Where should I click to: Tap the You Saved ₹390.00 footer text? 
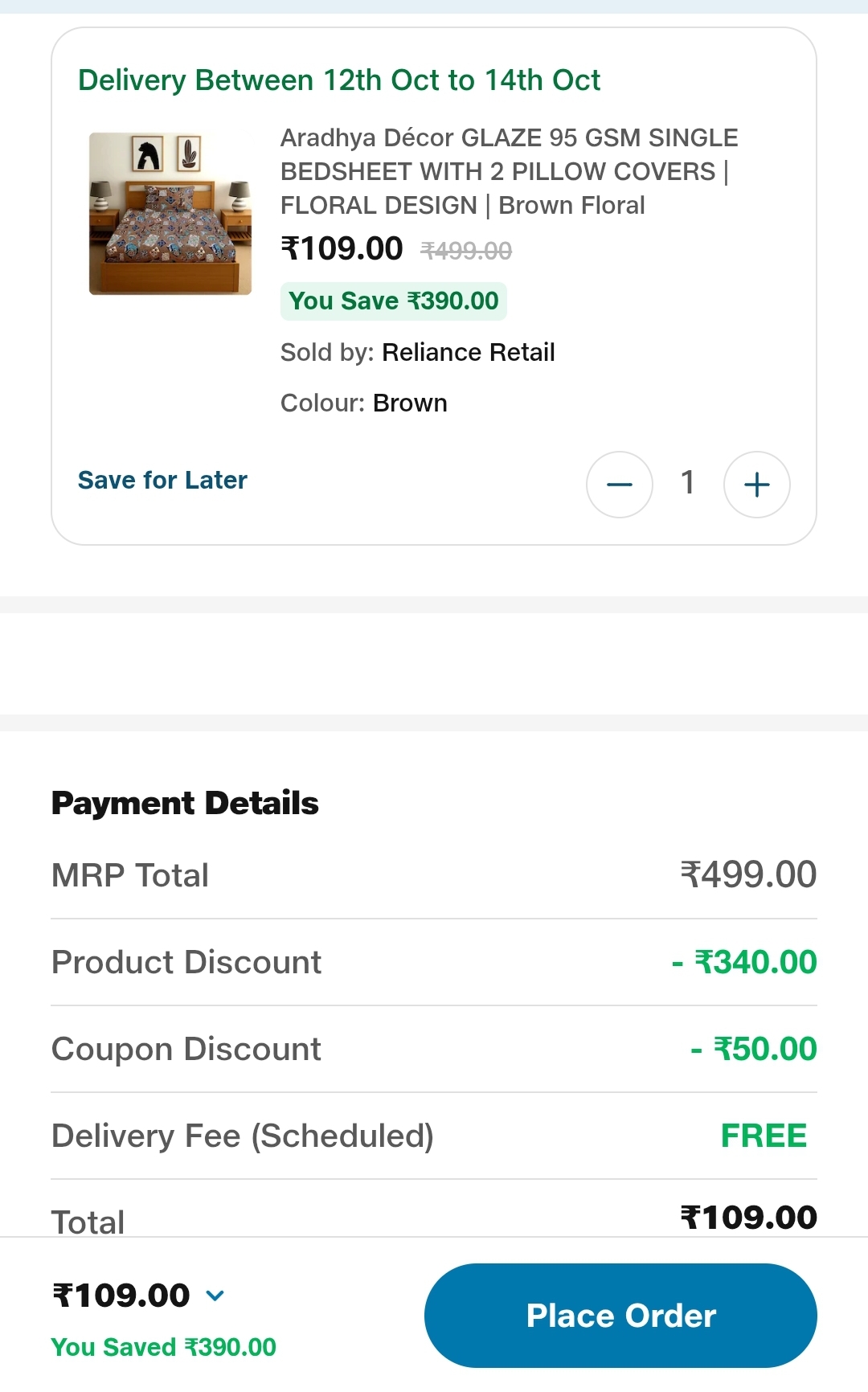[x=163, y=1347]
